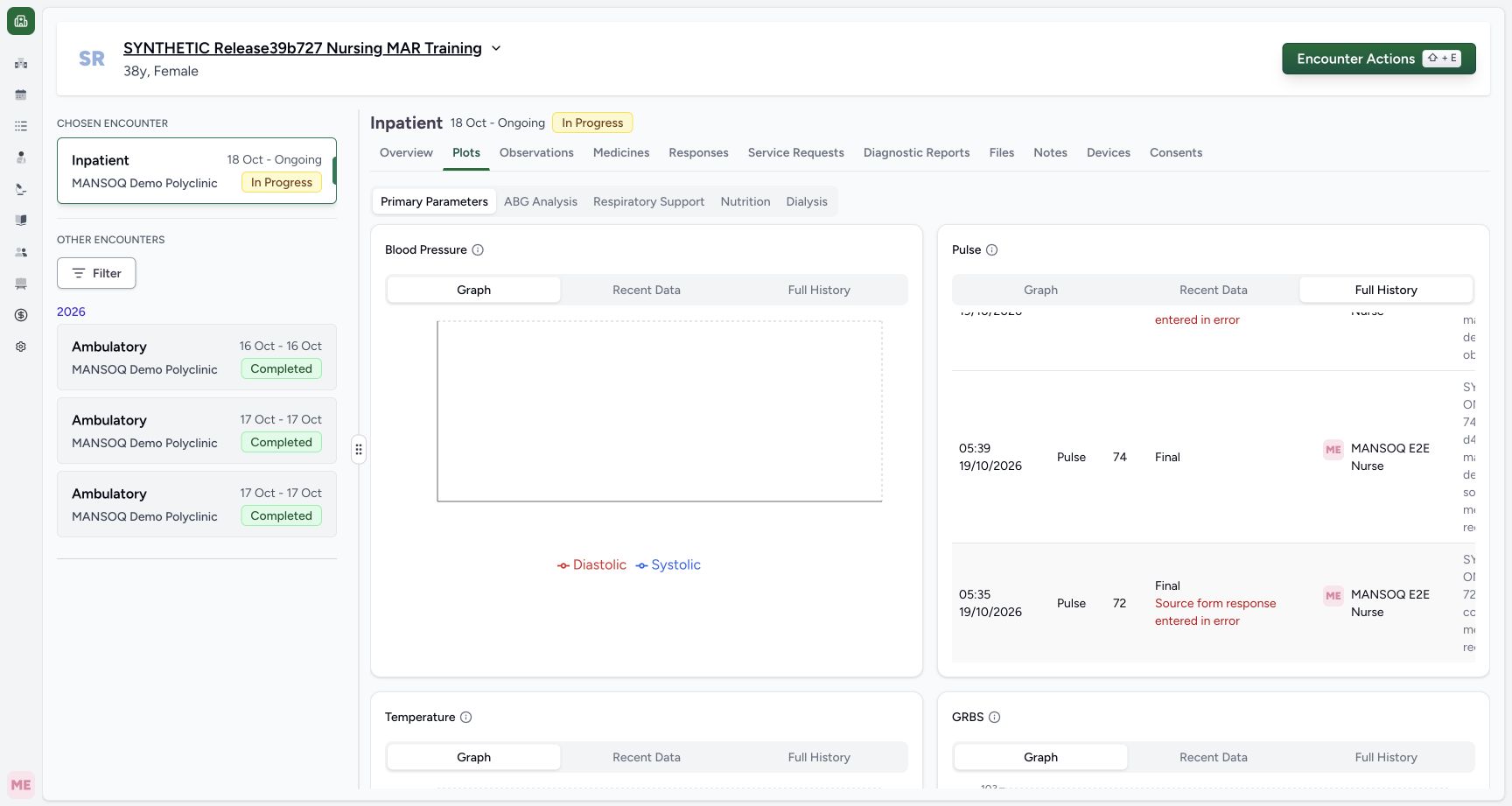Screen dimensions: 1512x806
Task: Select ABG Analysis sub-tab
Action: click(541, 201)
